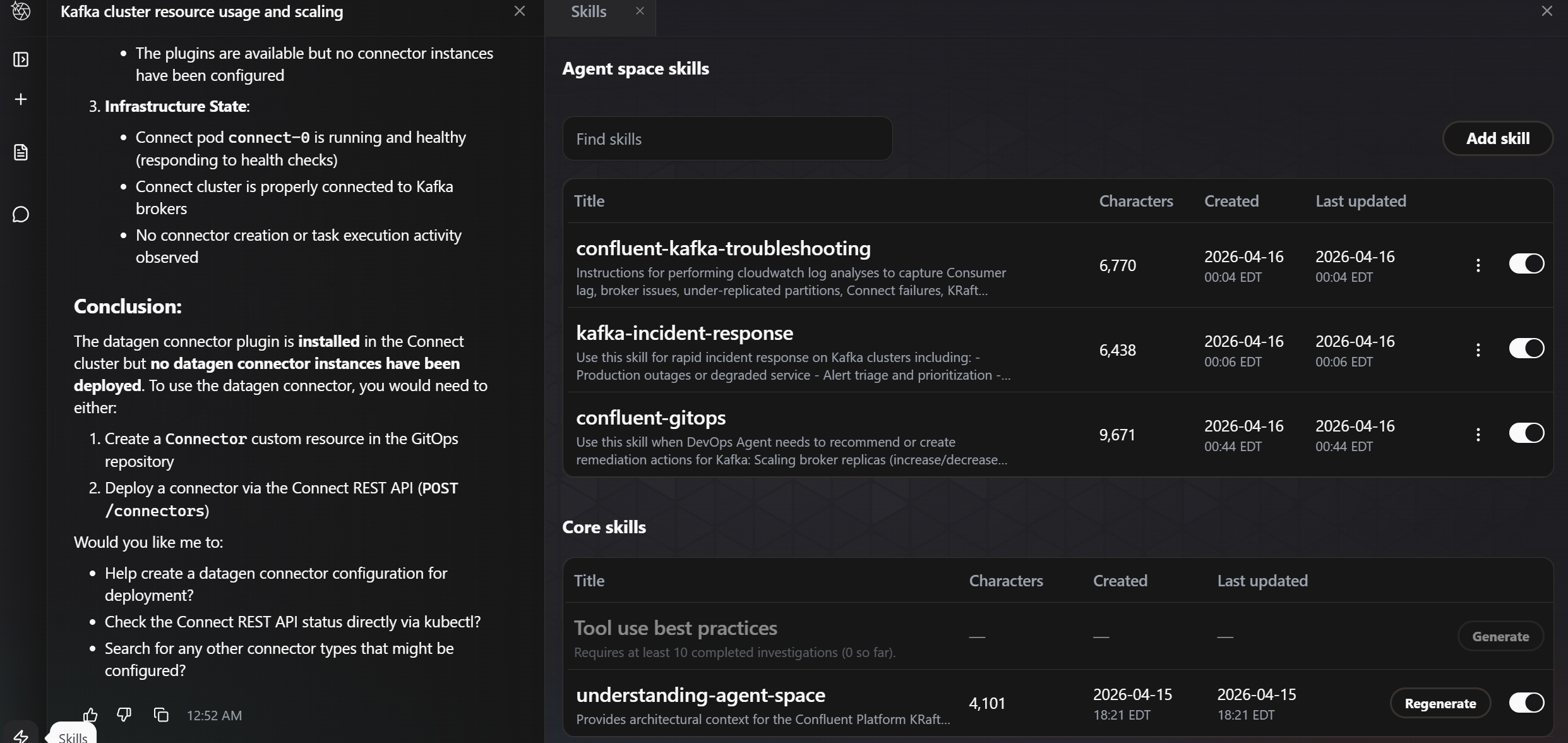Disable the kafka-incident-response skill toggle

pyautogui.click(x=1526, y=348)
